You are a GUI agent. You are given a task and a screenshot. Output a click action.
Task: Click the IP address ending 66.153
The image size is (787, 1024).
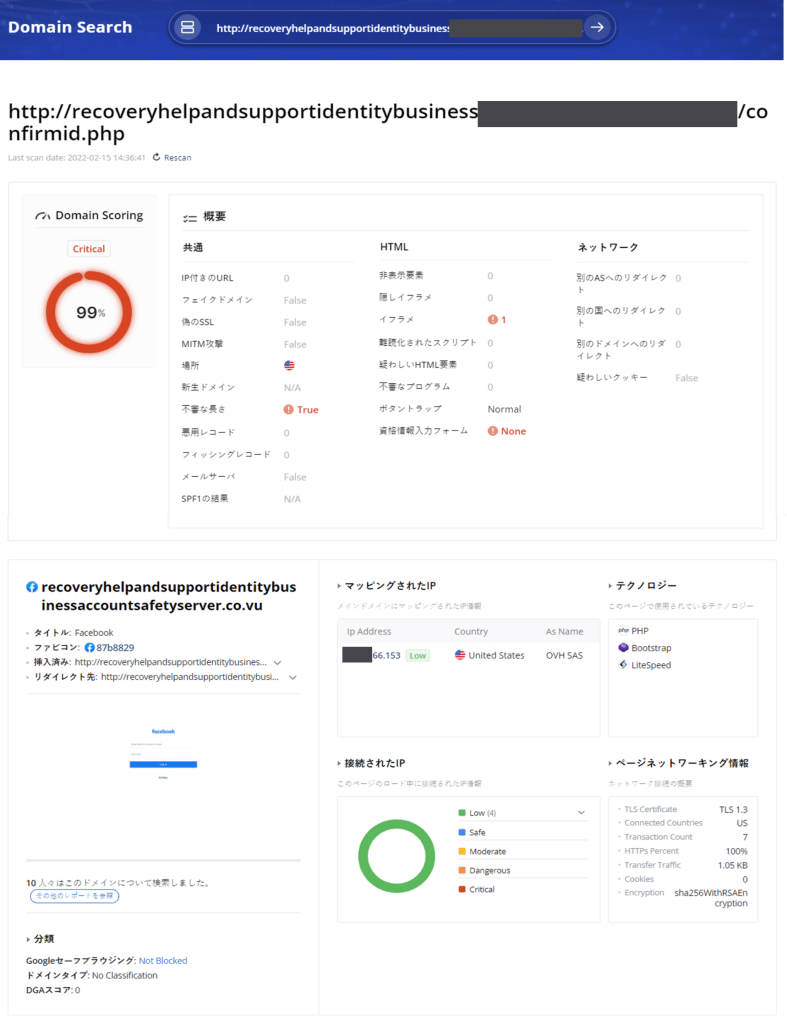(371, 655)
